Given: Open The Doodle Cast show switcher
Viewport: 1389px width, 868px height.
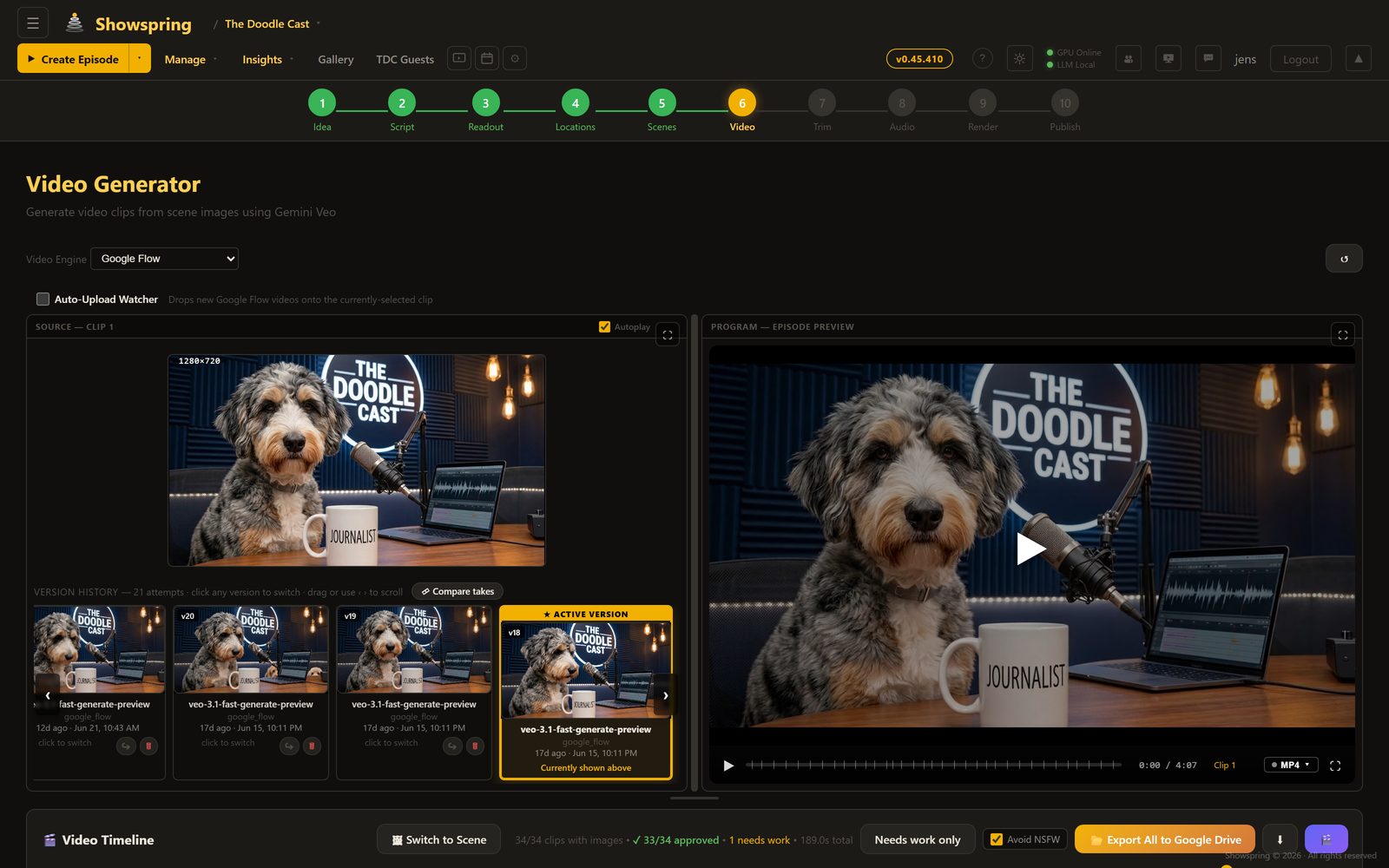Looking at the screenshot, I should [272, 23].
